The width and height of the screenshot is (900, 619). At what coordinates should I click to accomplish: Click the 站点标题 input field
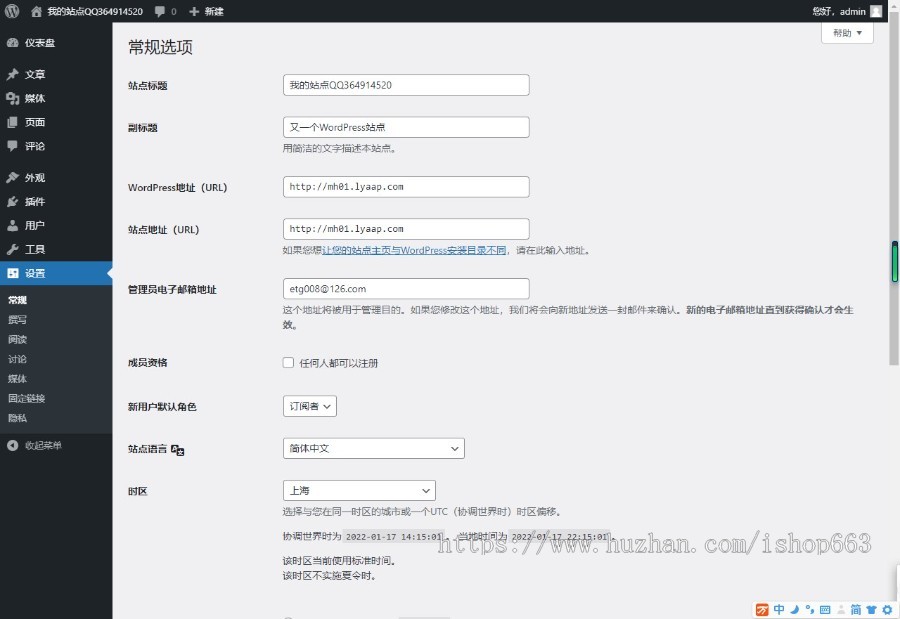pos(406,85)
